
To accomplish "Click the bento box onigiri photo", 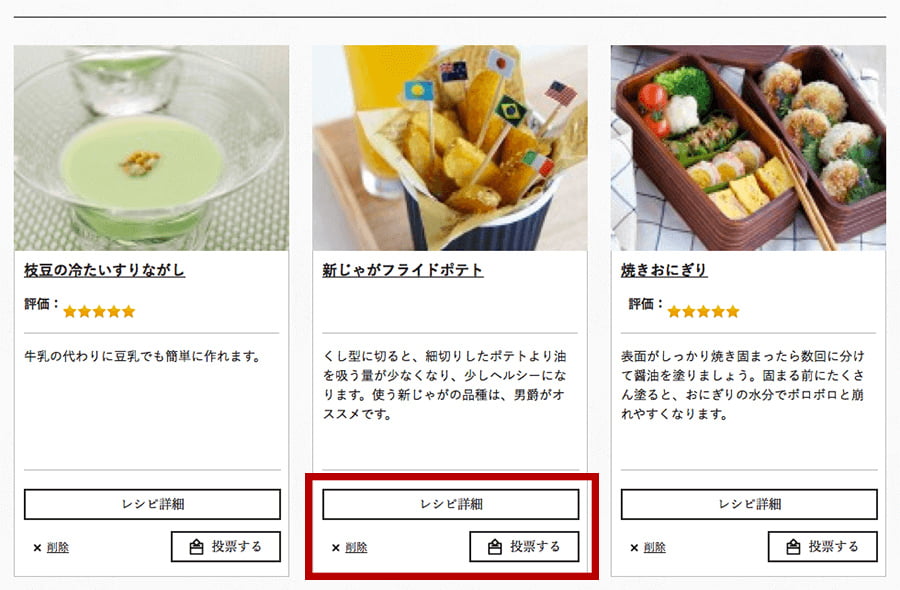I will (x=748, y=148).
